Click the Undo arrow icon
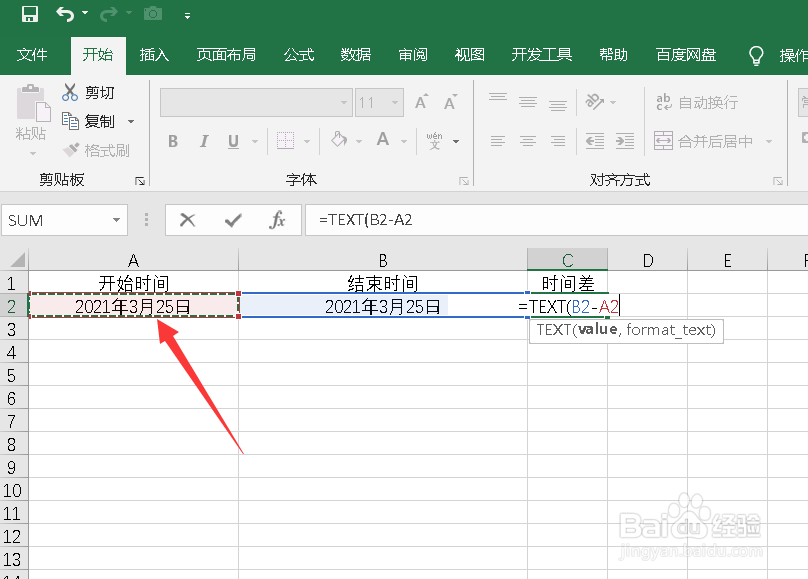Screen dimensions: 808x579 64,14
